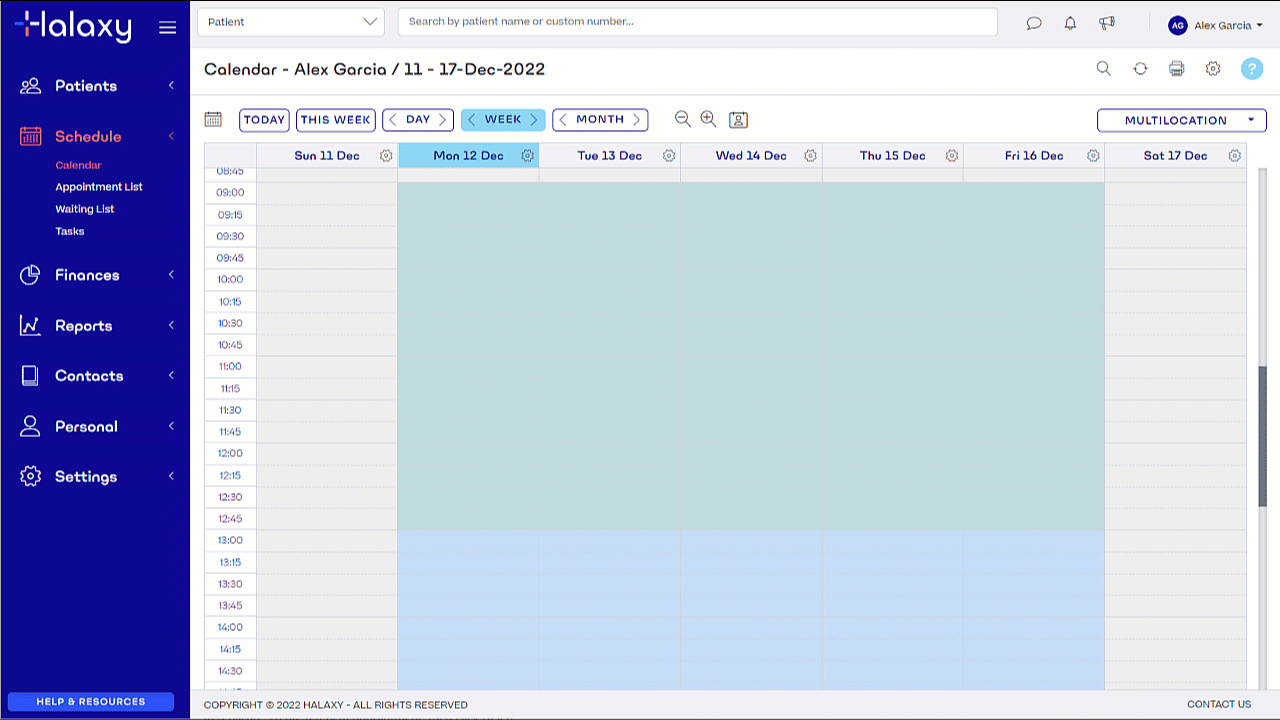Viewport: 1280px width, 720px height.
Task: Open the Waiting List section
Action: click(84, 209)
